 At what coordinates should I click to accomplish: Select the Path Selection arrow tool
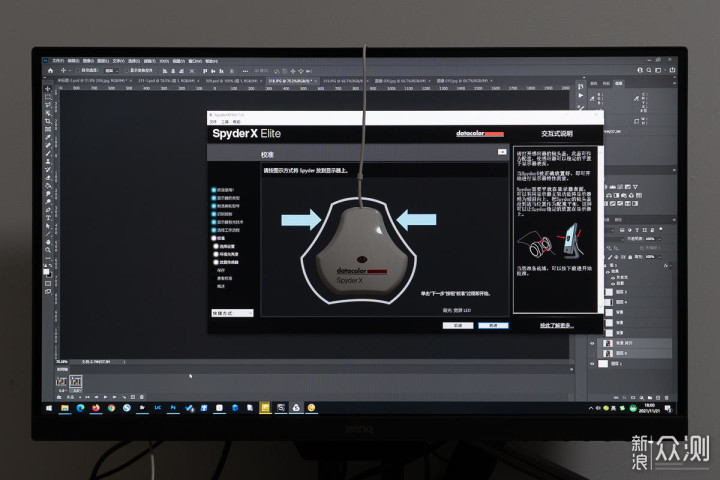48,226
